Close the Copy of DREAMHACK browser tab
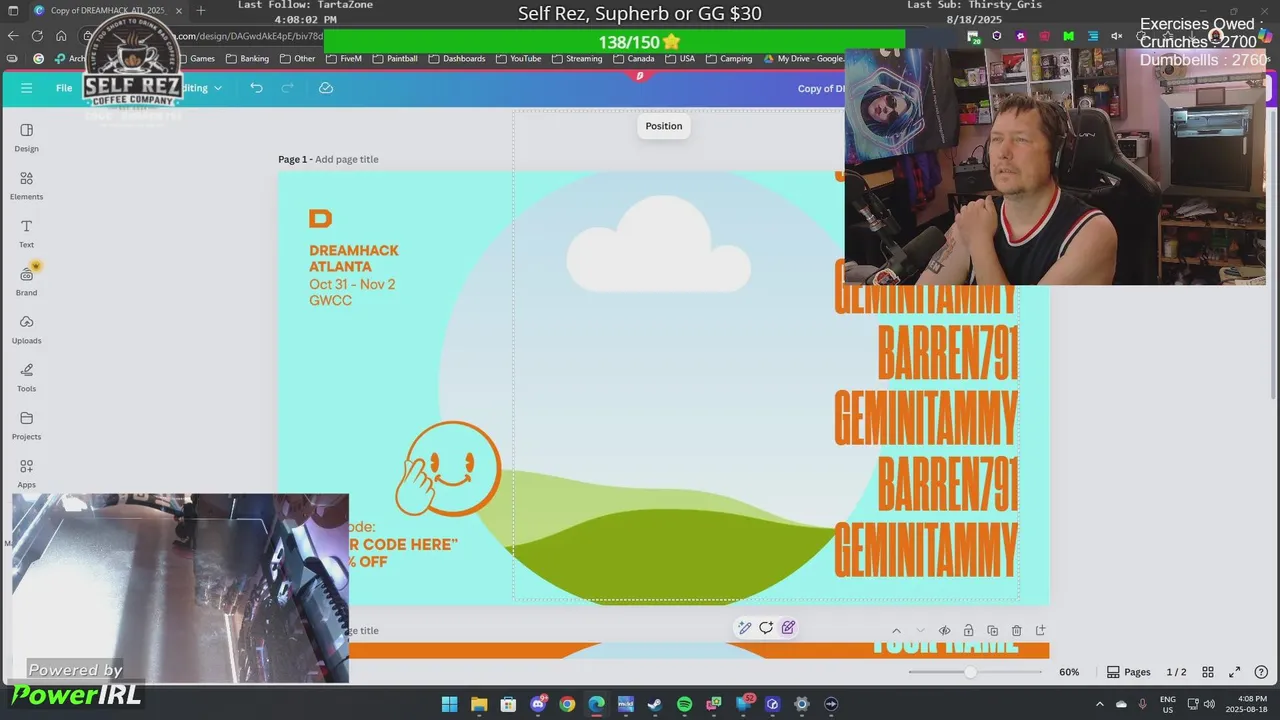The image size is (1280, 720). [x=179, y=11]
